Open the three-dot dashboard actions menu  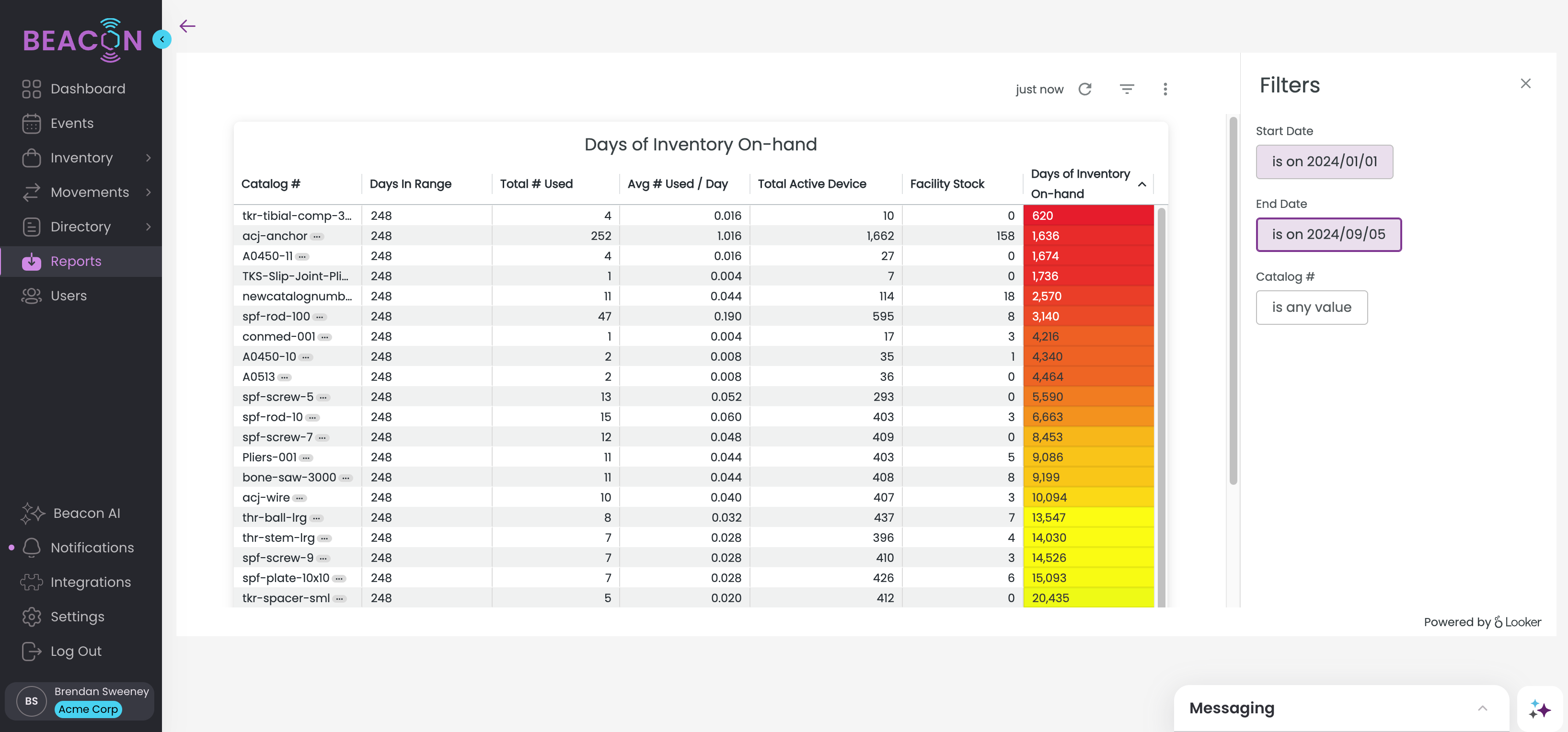click(1165, 90)
